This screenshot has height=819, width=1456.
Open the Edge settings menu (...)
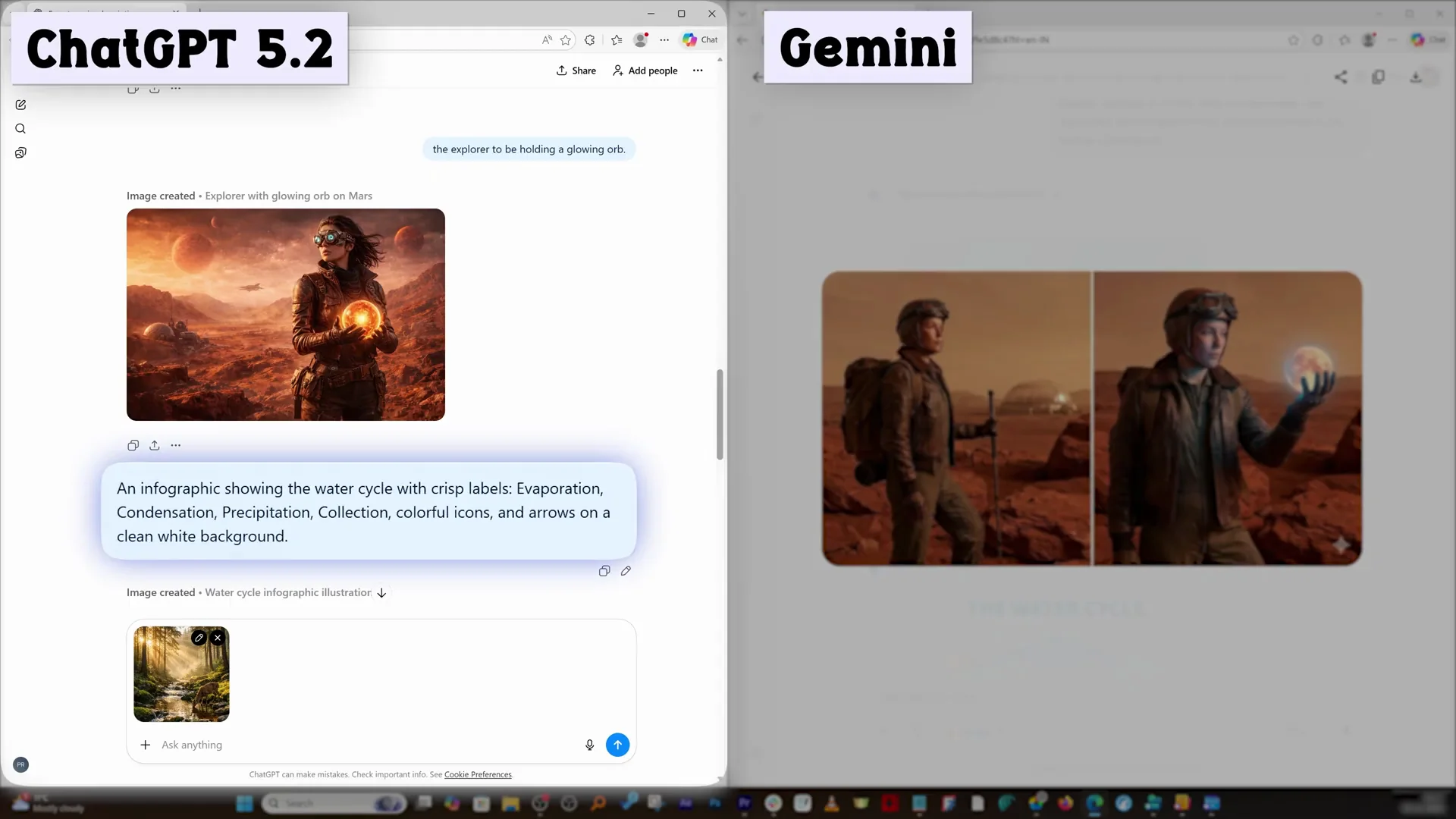tap(665, 40)
